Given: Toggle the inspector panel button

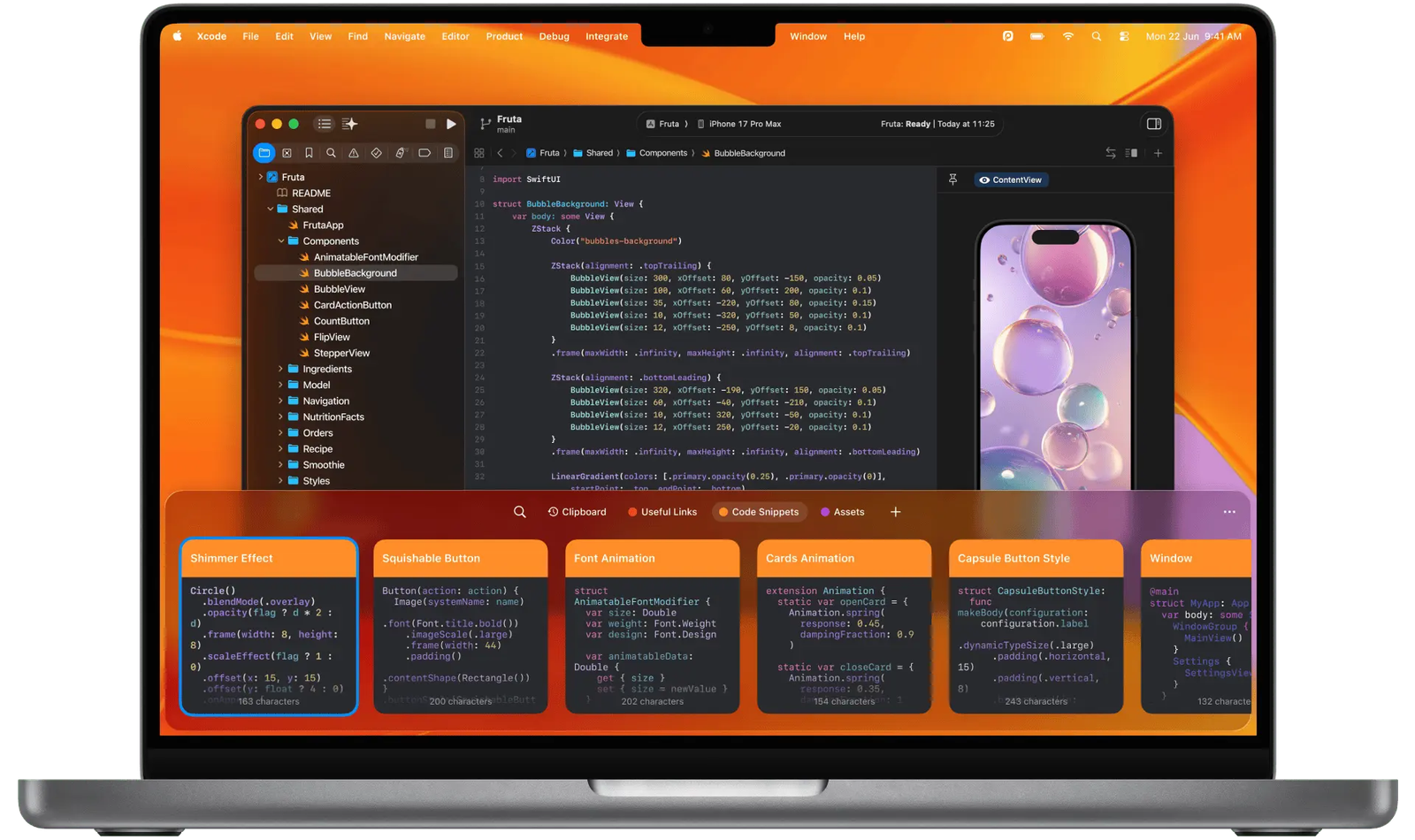Looking at the screenshot, I should point(1154,124).
